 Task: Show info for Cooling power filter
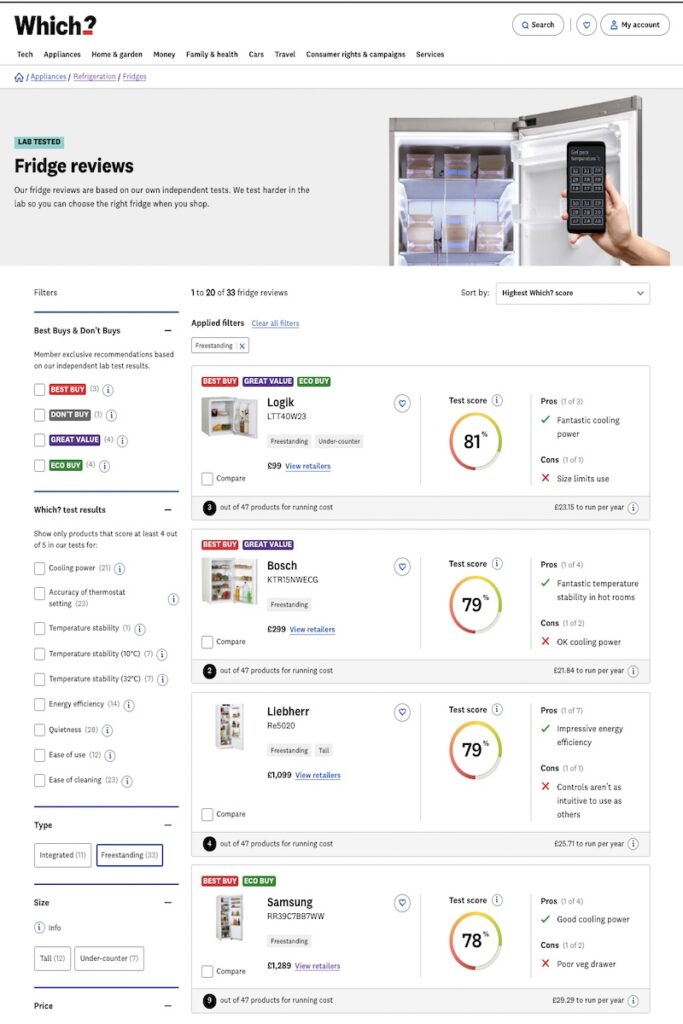[x=119, y=569]
